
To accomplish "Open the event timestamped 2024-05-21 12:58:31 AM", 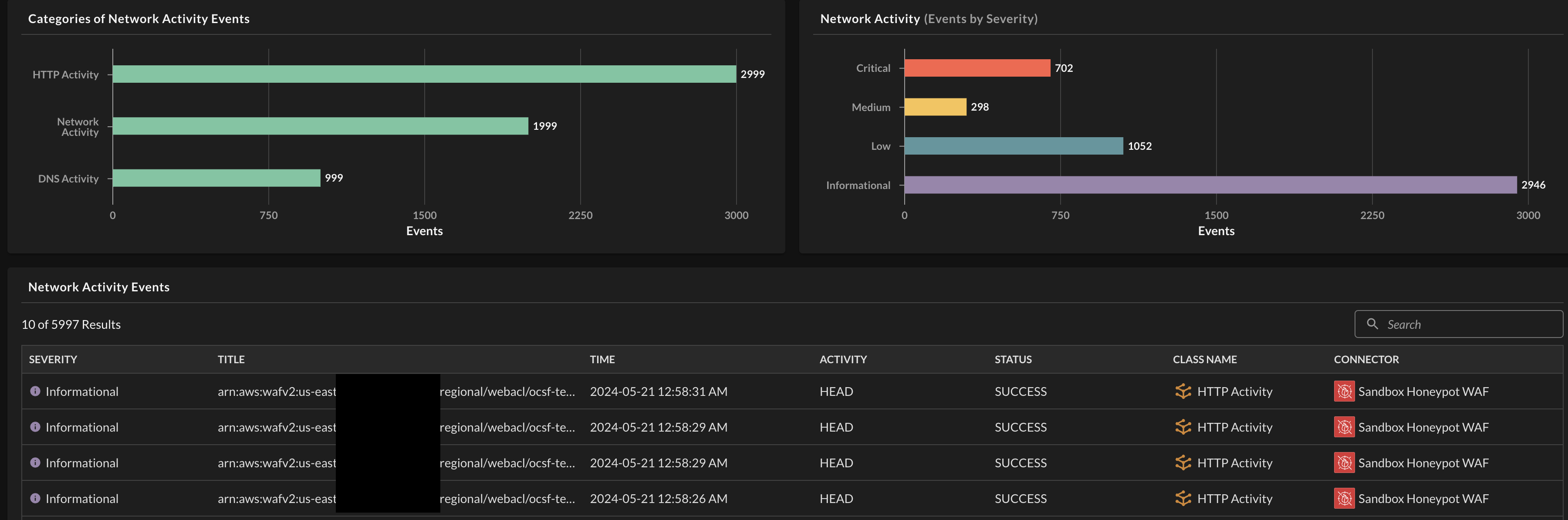I will pos(659,392).
